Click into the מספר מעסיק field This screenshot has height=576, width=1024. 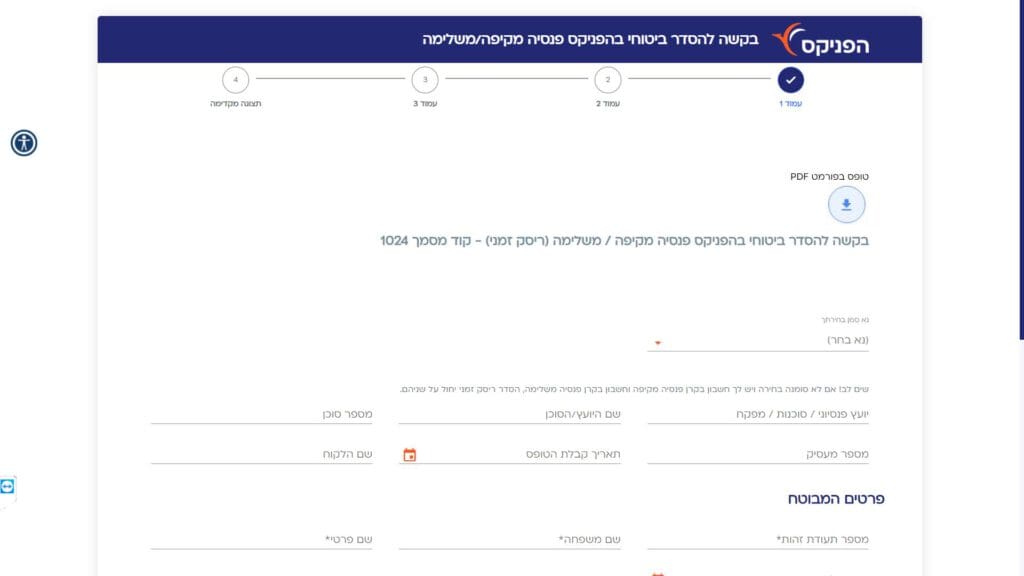point(758,455)
